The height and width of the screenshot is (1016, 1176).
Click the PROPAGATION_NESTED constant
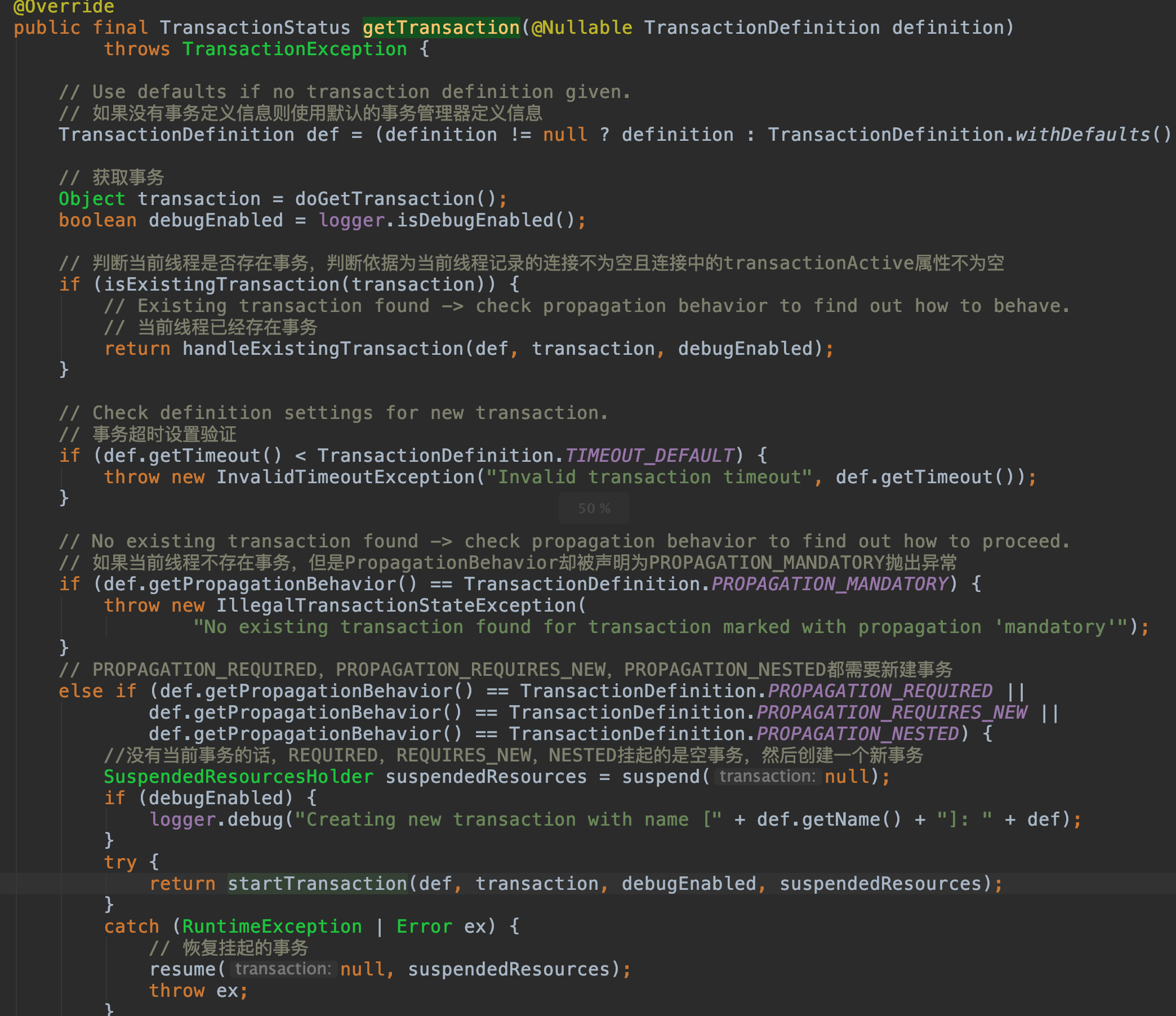857,733
